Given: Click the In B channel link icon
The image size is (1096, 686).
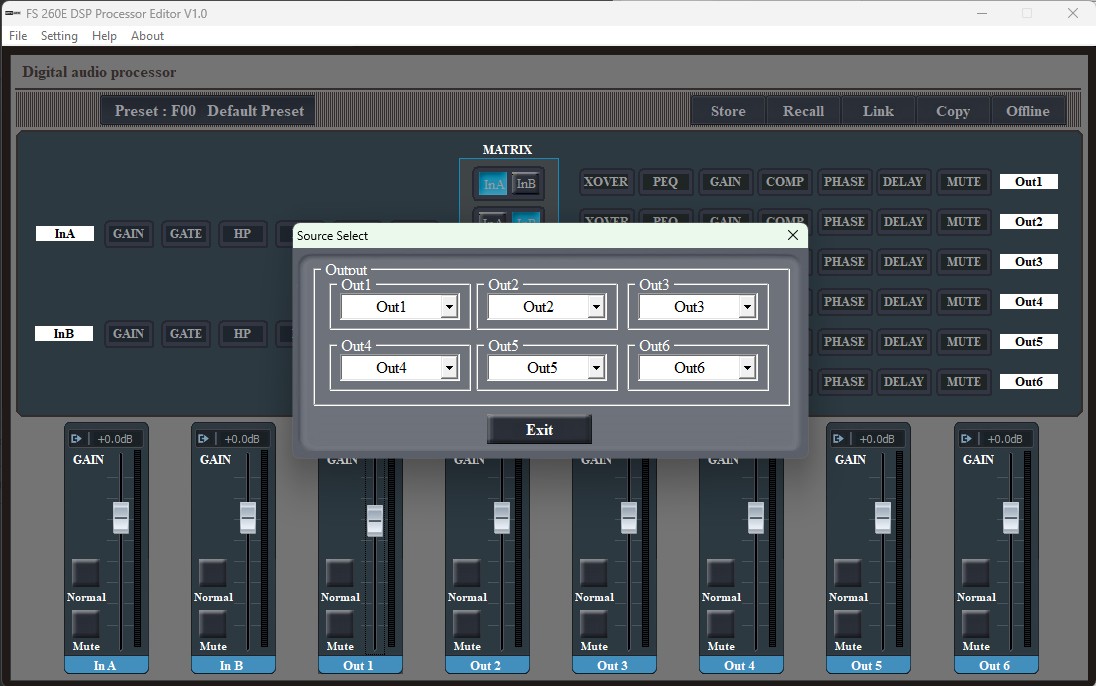Looking at the screenshot, I should pyautogui.click(x=203, y=439).
